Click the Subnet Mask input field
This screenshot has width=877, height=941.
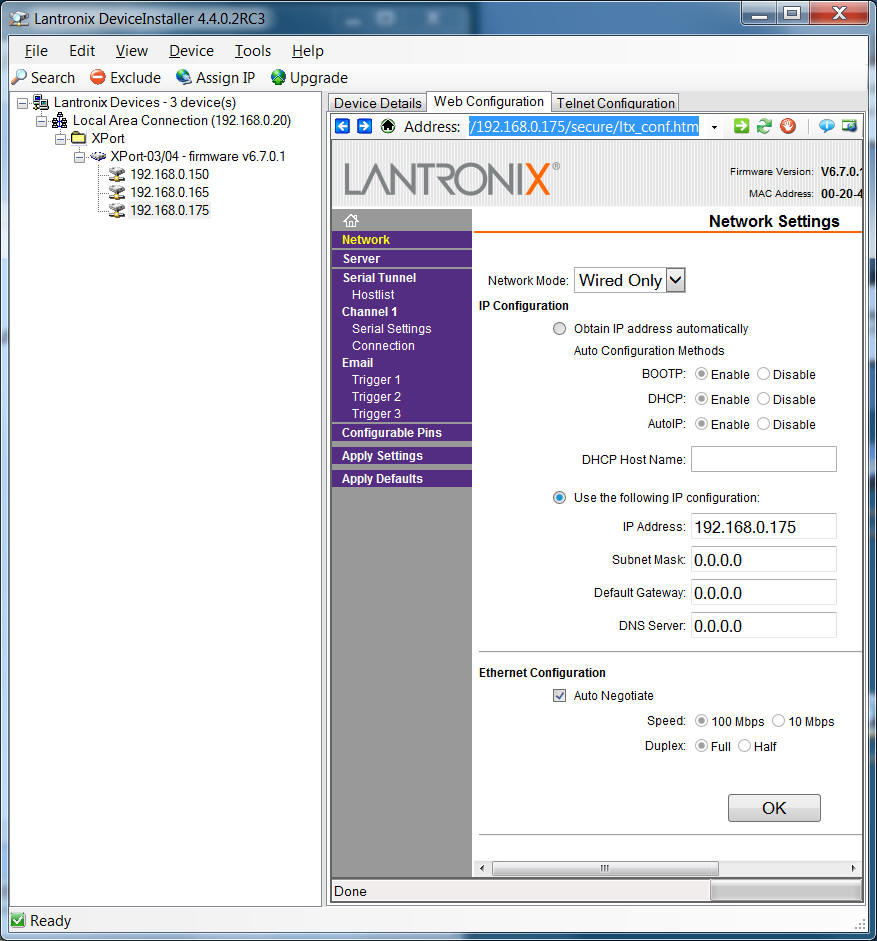[x=764, y=560]
